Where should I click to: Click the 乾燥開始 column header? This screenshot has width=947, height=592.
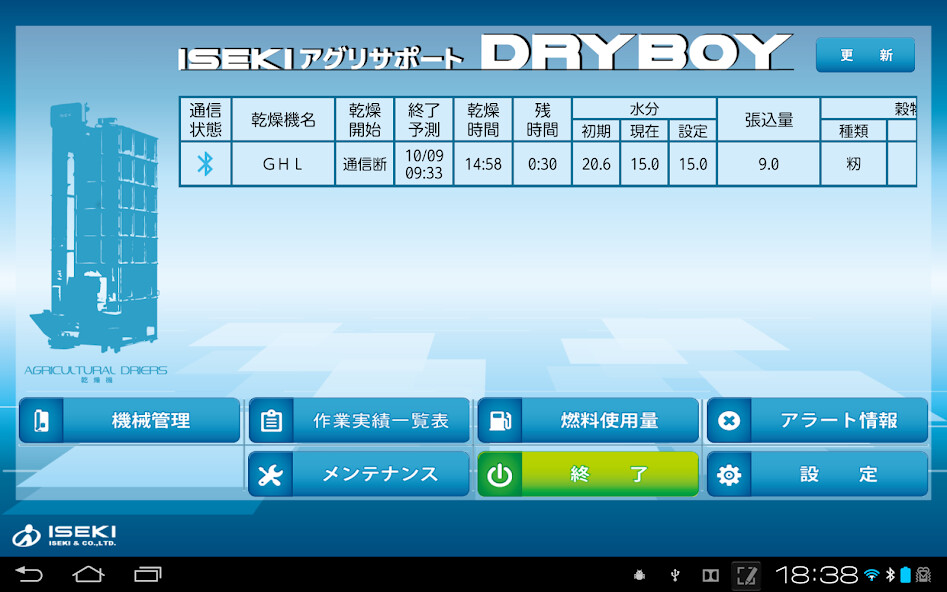pyautogui.click(x=364, y=120)
